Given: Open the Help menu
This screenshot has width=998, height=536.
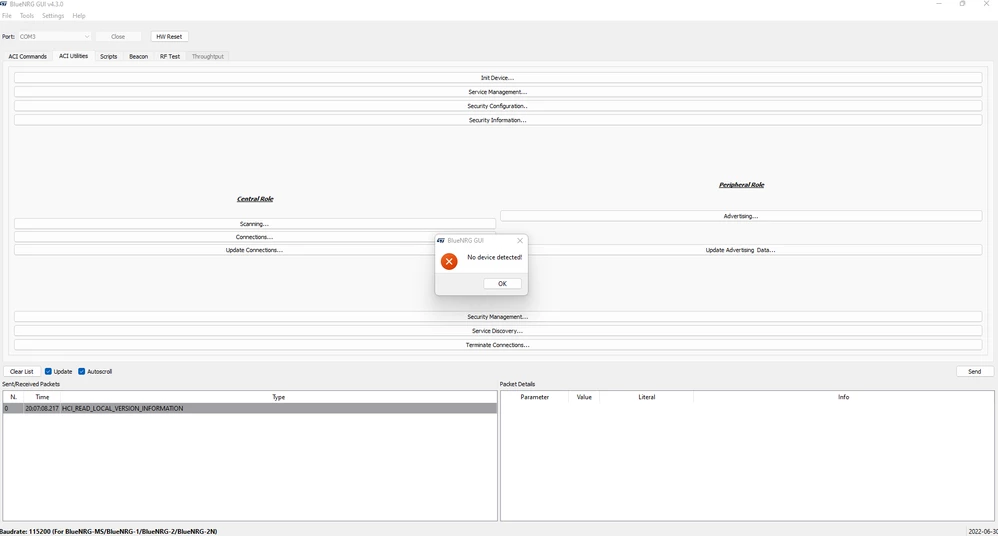Looking at the screenshot, I should pyautogui.click(x=79, y=16).
